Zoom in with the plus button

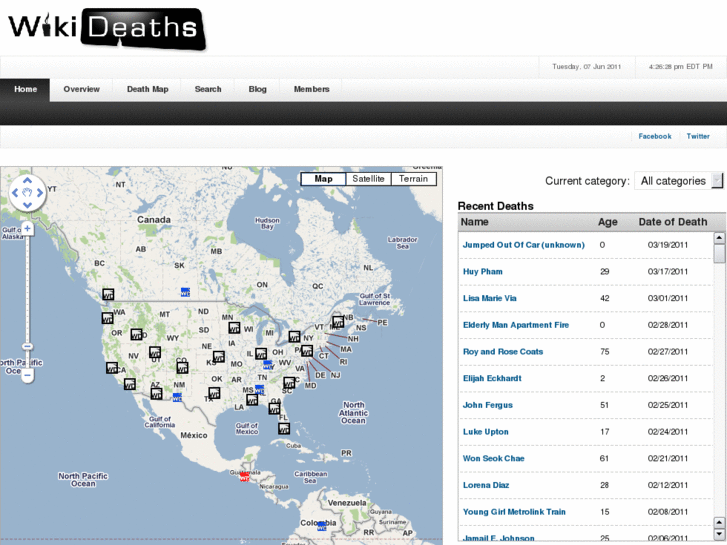(x=27, y=228)
